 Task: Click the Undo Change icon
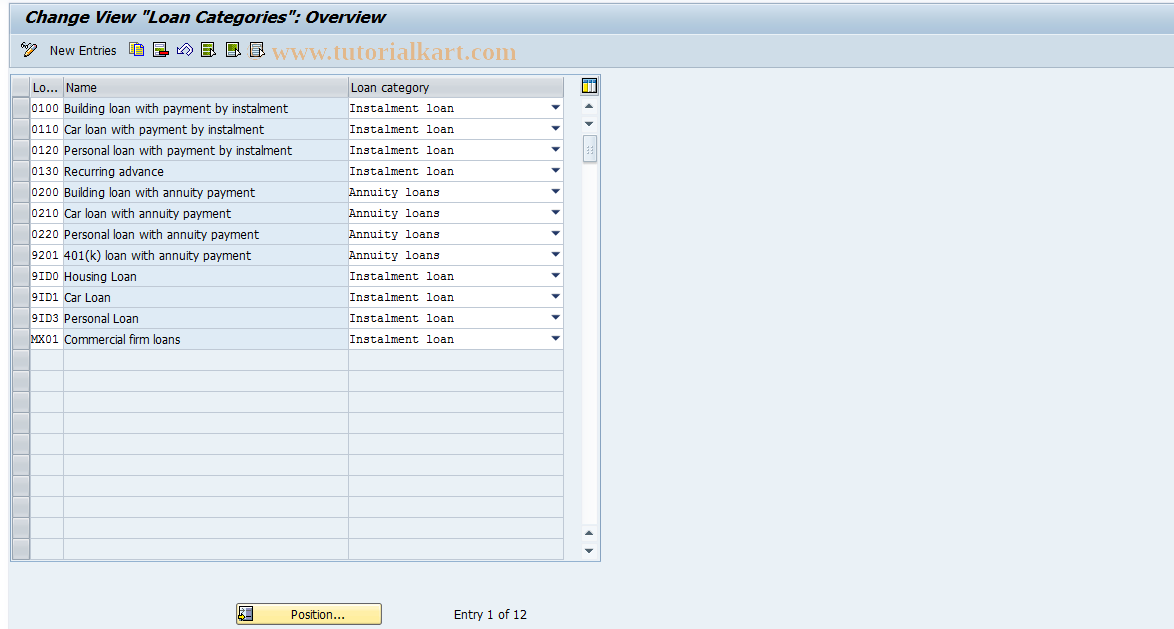click(x=184, y=49)
